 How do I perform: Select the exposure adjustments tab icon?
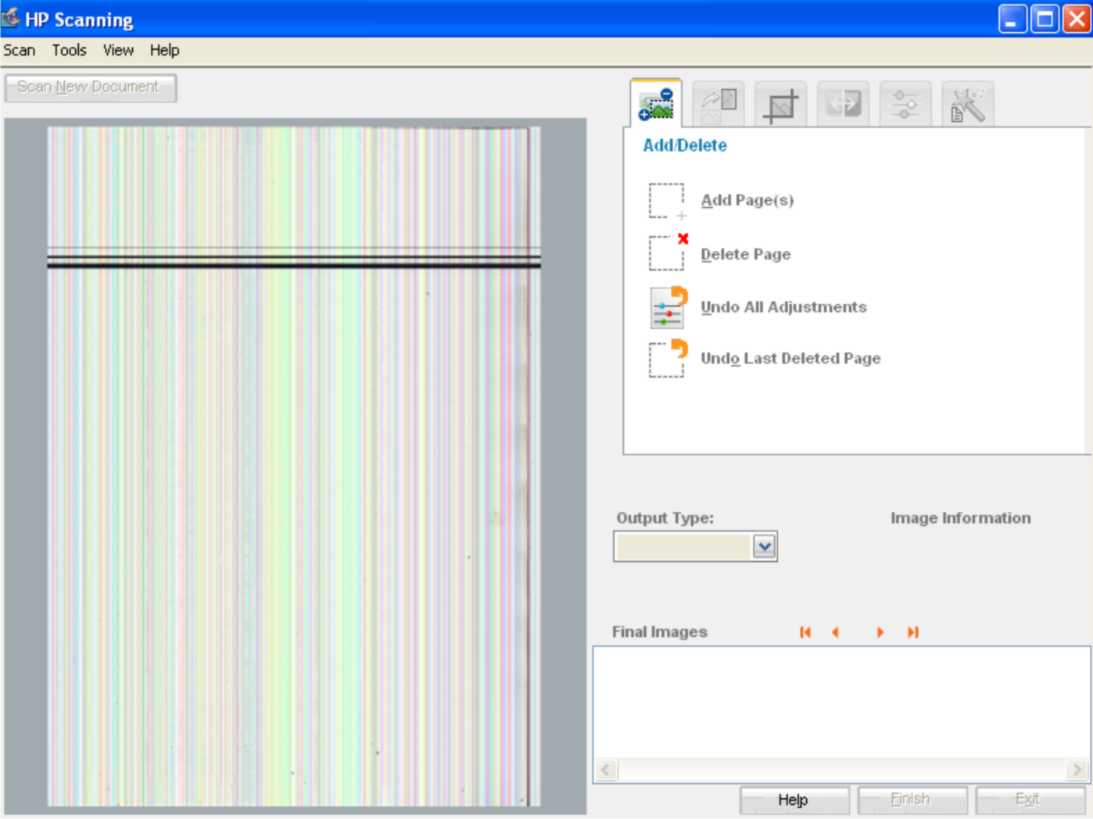tap(903, 103)
